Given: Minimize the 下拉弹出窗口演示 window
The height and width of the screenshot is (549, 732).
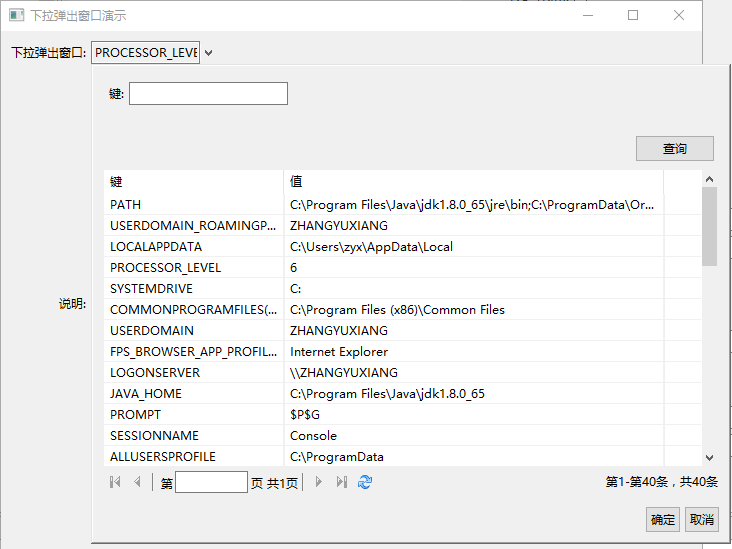Looking at the screenshot, I should 588,15.
